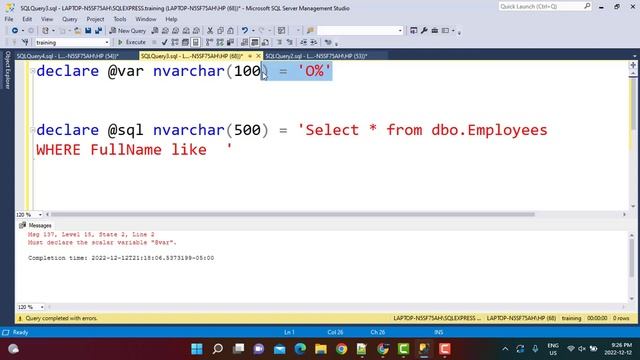Image resolution: width=640 pixels, height=360 pixels.
Task: Open Google Chrome from the taskbar
Action: [x=341, y=349]
